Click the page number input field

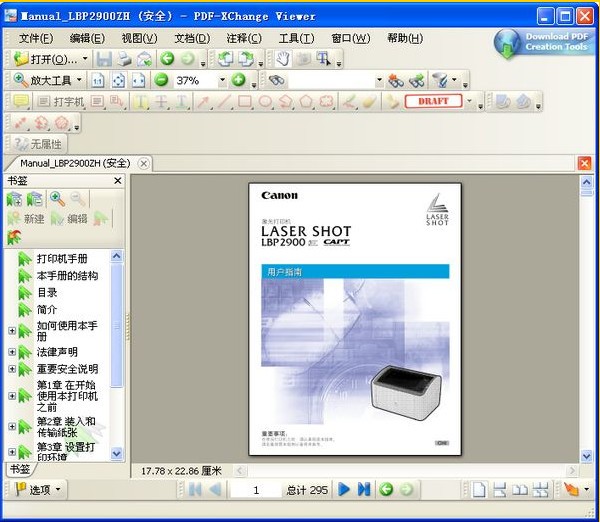click(x=256, y=490)
